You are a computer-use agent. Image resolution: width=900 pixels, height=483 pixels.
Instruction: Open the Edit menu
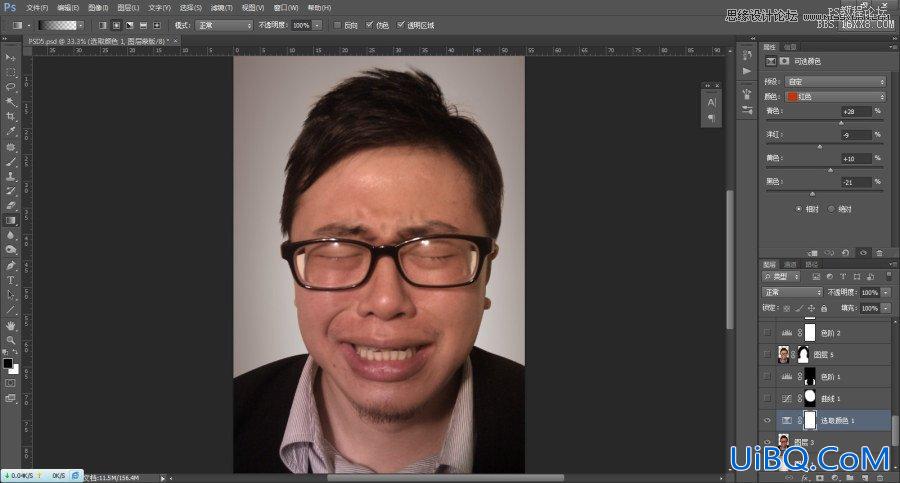coord(68,8)
